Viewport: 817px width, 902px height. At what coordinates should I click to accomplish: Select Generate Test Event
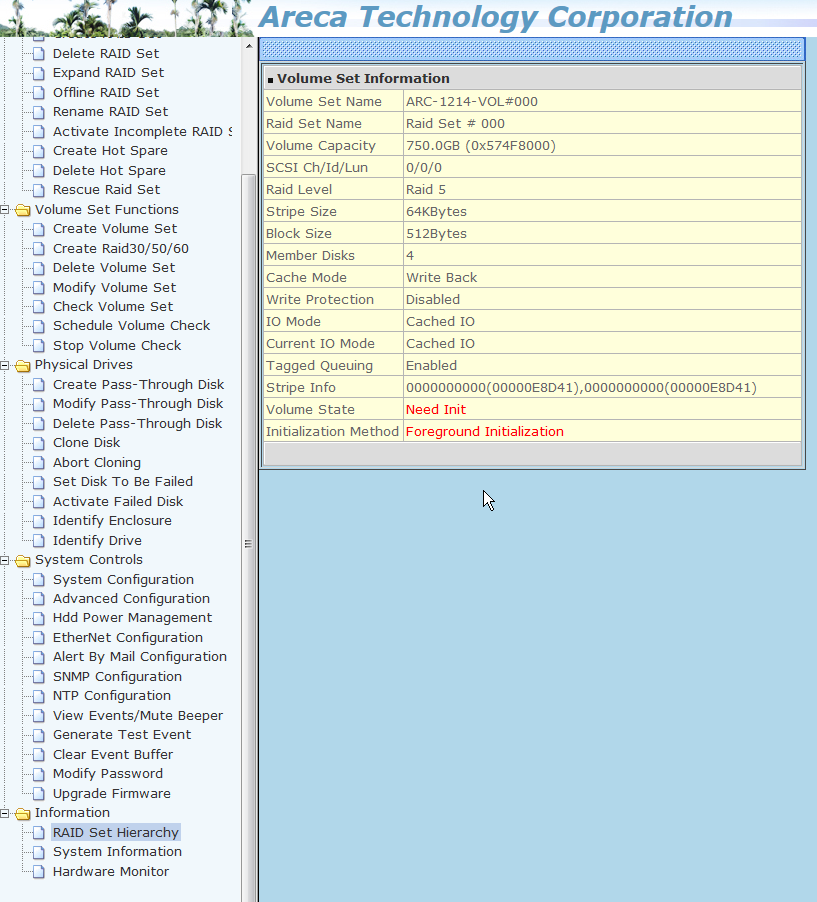(x=122, y=735)
